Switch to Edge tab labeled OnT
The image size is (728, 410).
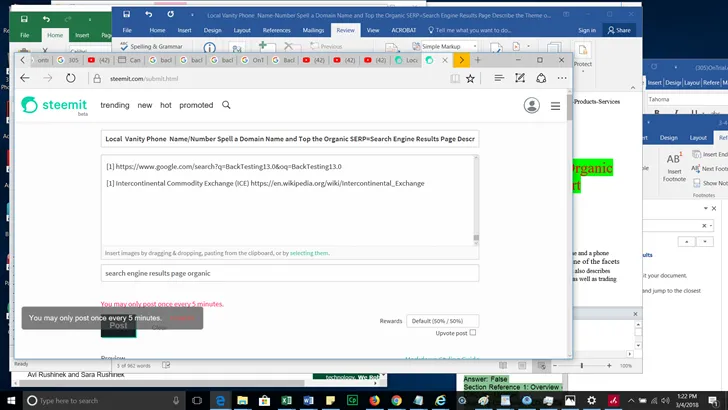pyautogui.click(x=254, y=60)
